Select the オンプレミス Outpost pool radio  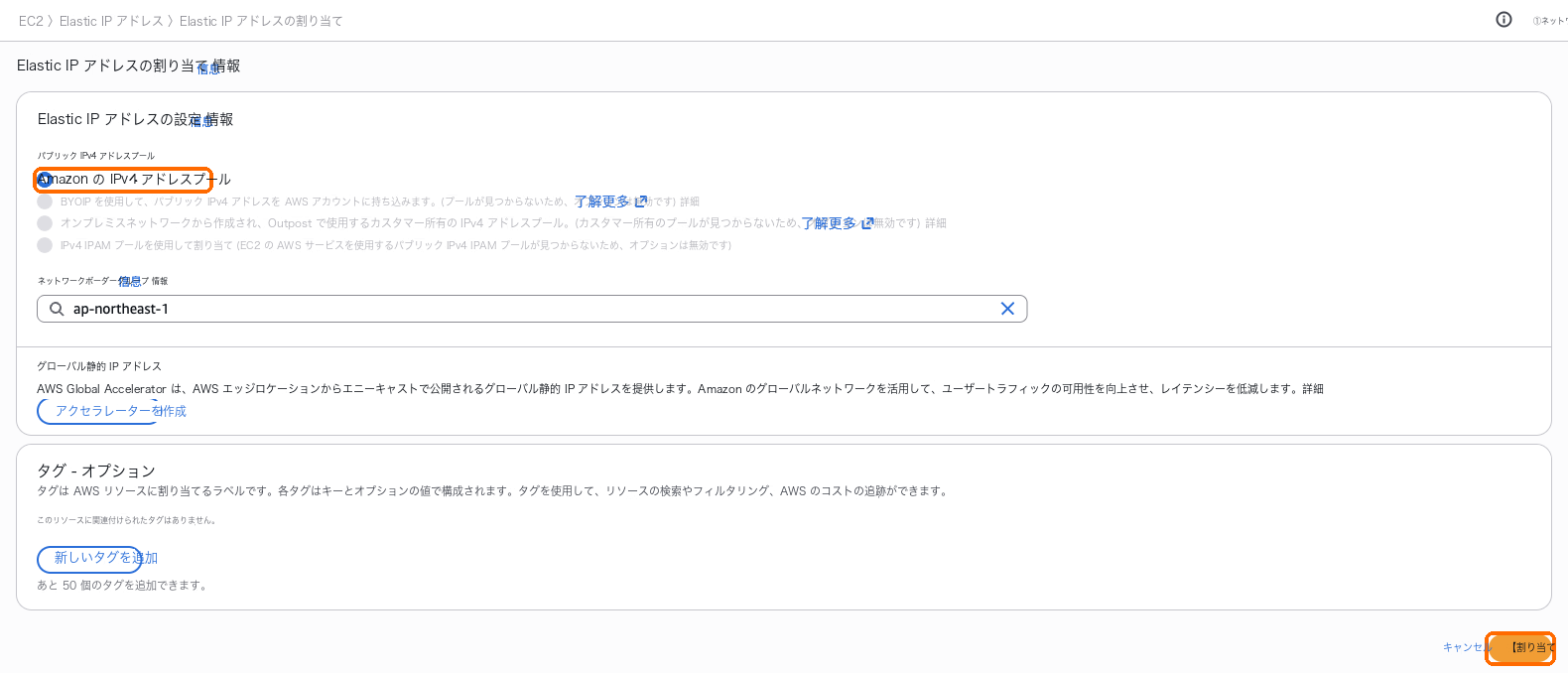(45, 223)
